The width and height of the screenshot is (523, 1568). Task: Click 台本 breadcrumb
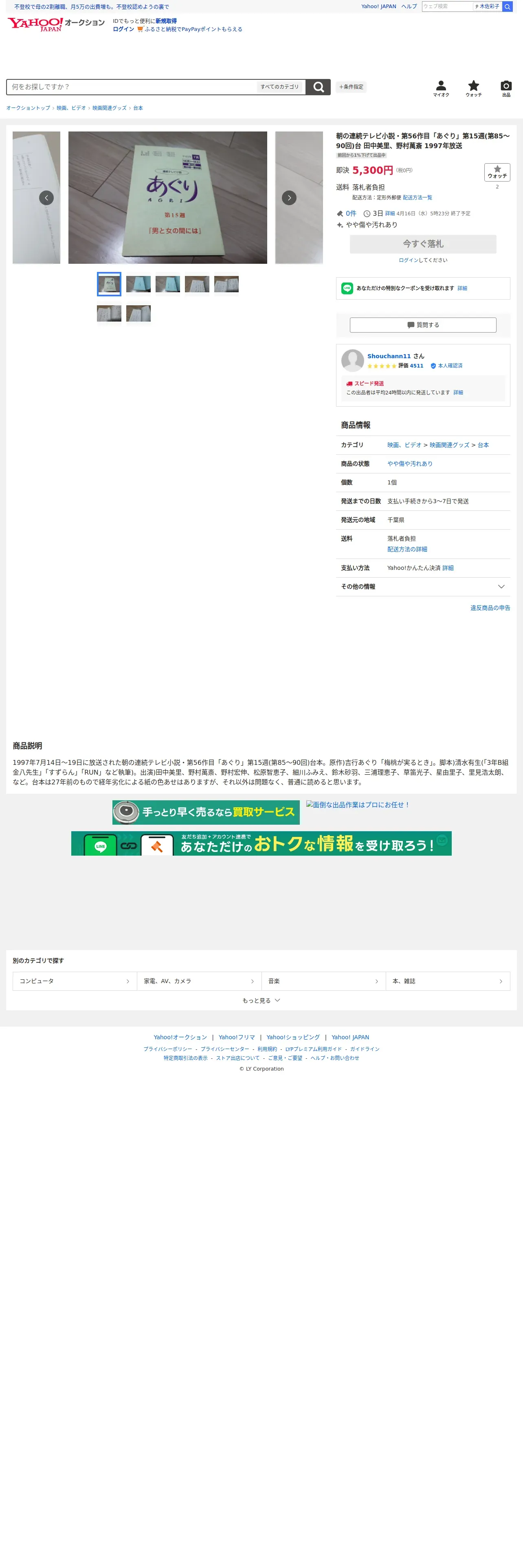click(138, 108)
